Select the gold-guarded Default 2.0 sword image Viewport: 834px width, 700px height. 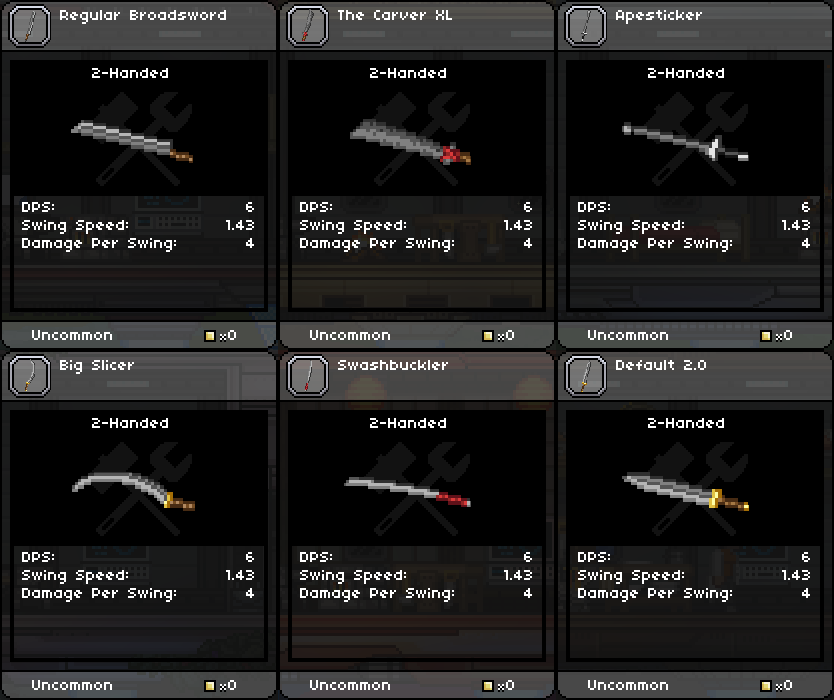tap(686, 492)
